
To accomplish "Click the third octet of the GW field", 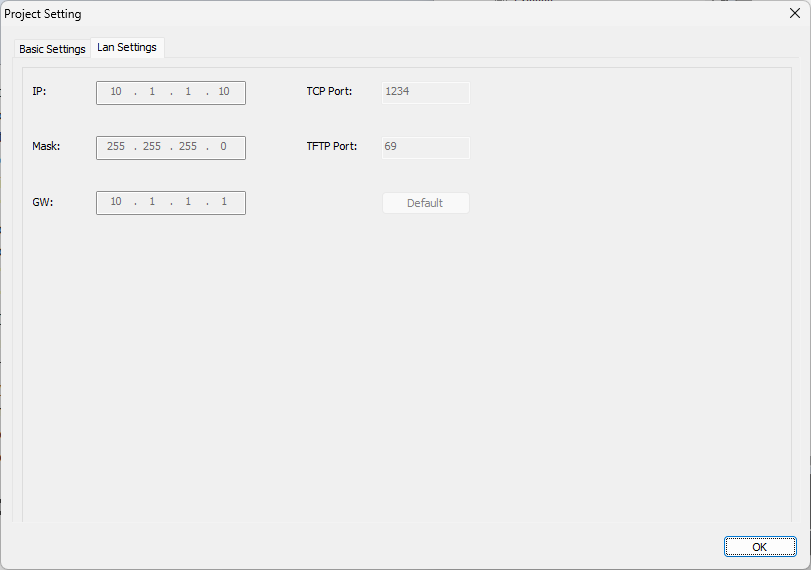I will point(188,202).
